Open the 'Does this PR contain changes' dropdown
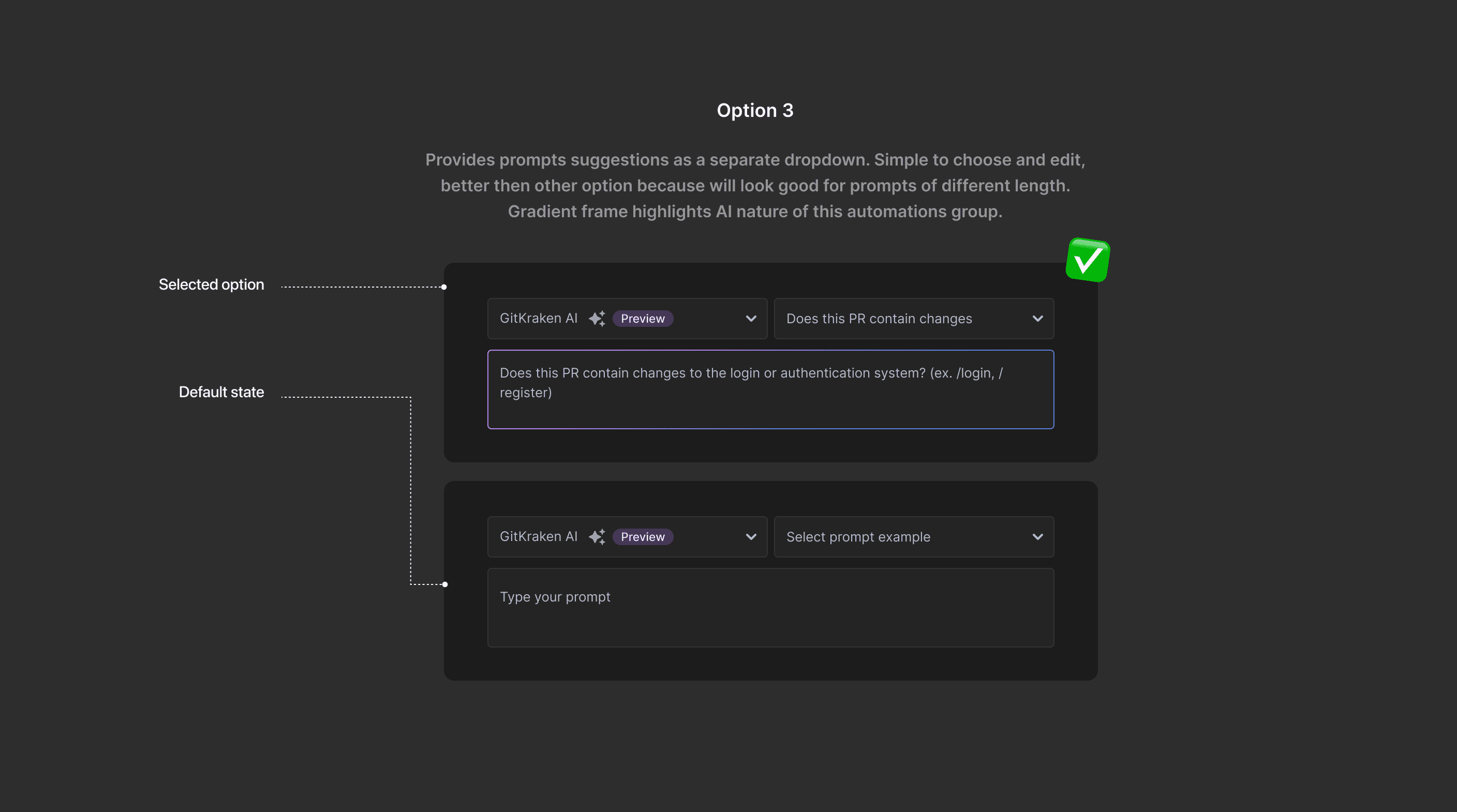The image size is (1457, 812). tap(894, 319)
